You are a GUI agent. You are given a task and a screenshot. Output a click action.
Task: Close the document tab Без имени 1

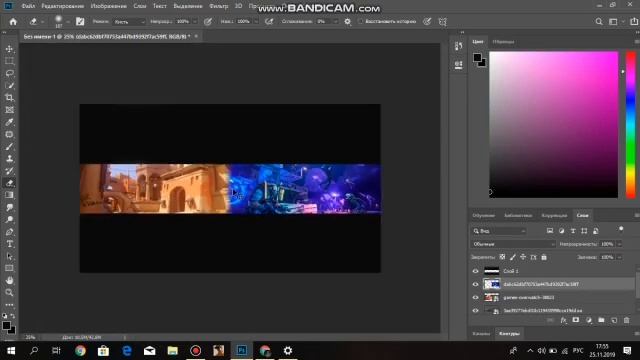tap(196, 36)
